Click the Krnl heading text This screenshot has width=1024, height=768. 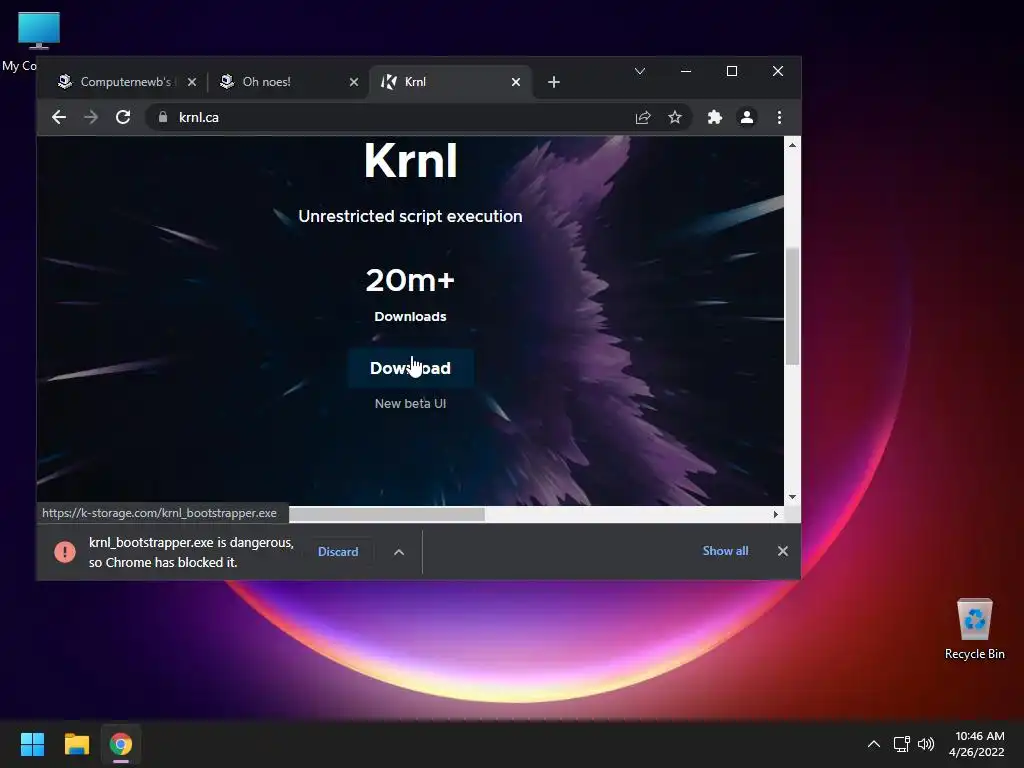click(x=410, y=161)
